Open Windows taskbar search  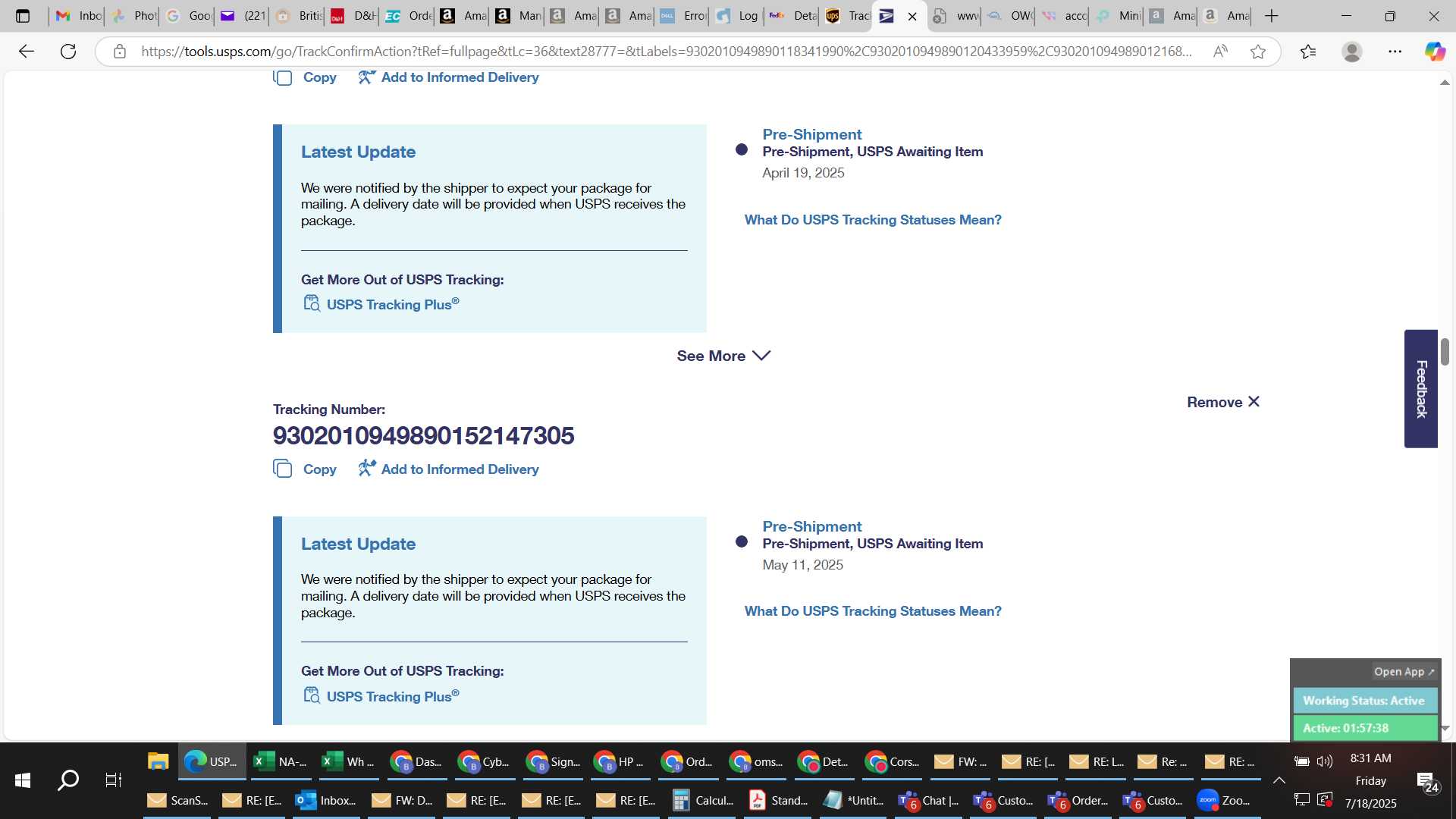(x=68, y=780)
